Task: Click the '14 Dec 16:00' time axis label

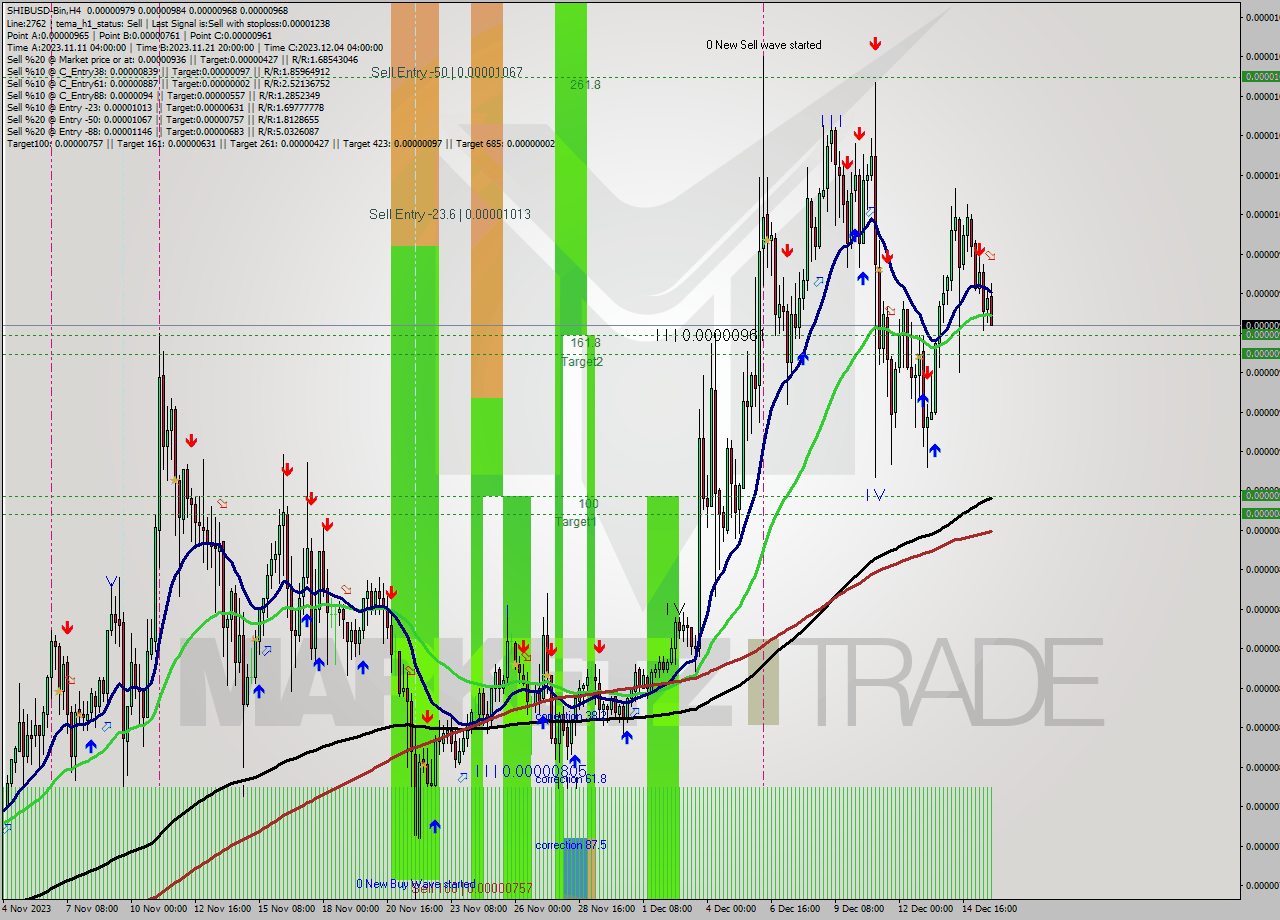Action: pos(989,909)
